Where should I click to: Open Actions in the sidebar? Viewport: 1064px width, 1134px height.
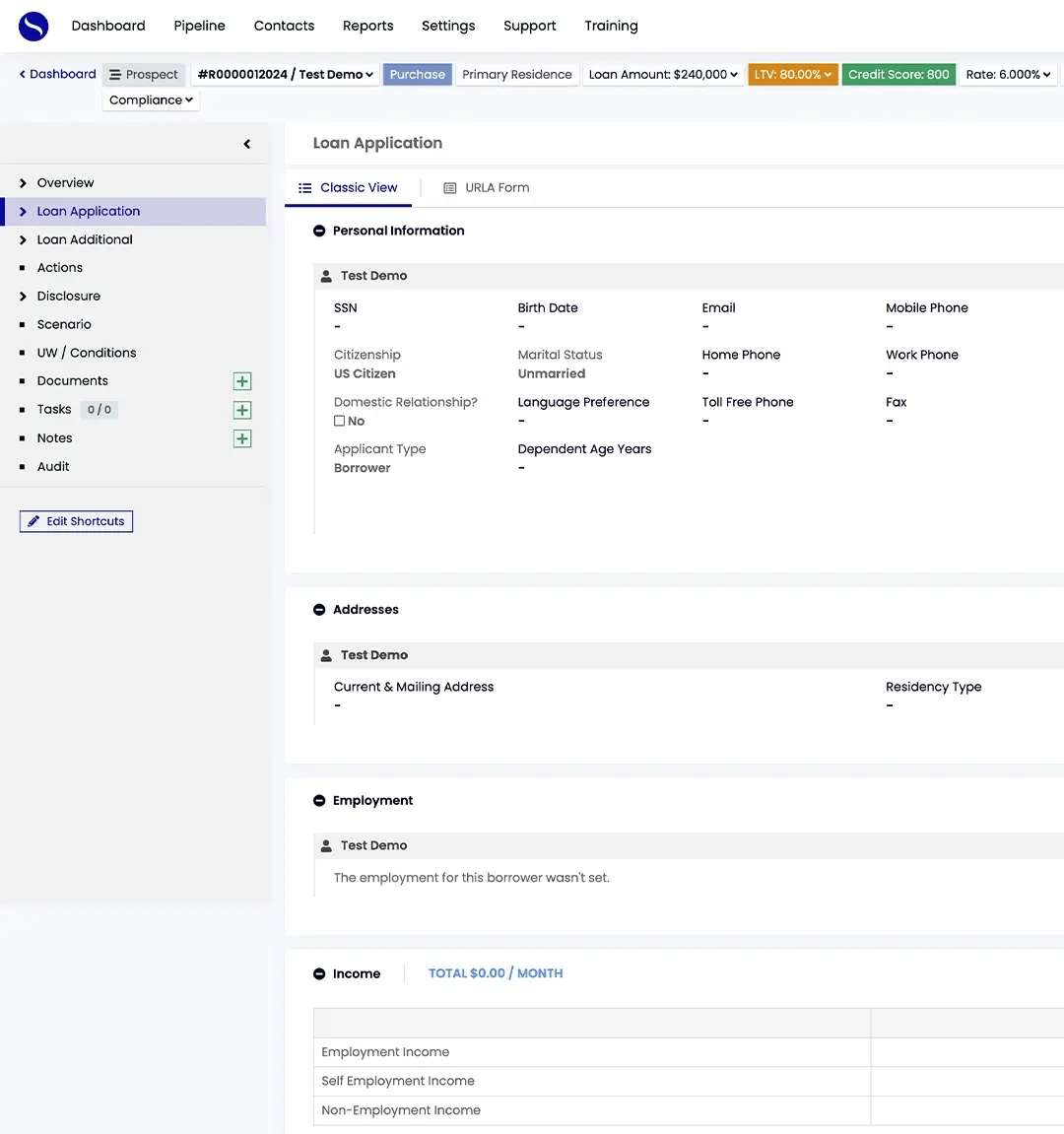click(x=60, y=268)
